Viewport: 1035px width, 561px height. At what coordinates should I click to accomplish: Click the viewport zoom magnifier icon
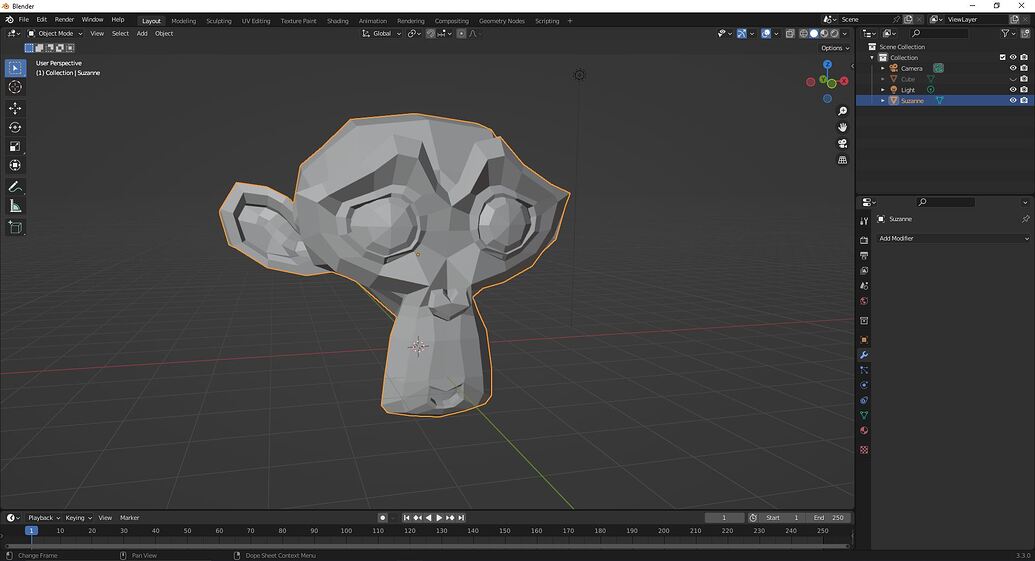coord(842,111)
